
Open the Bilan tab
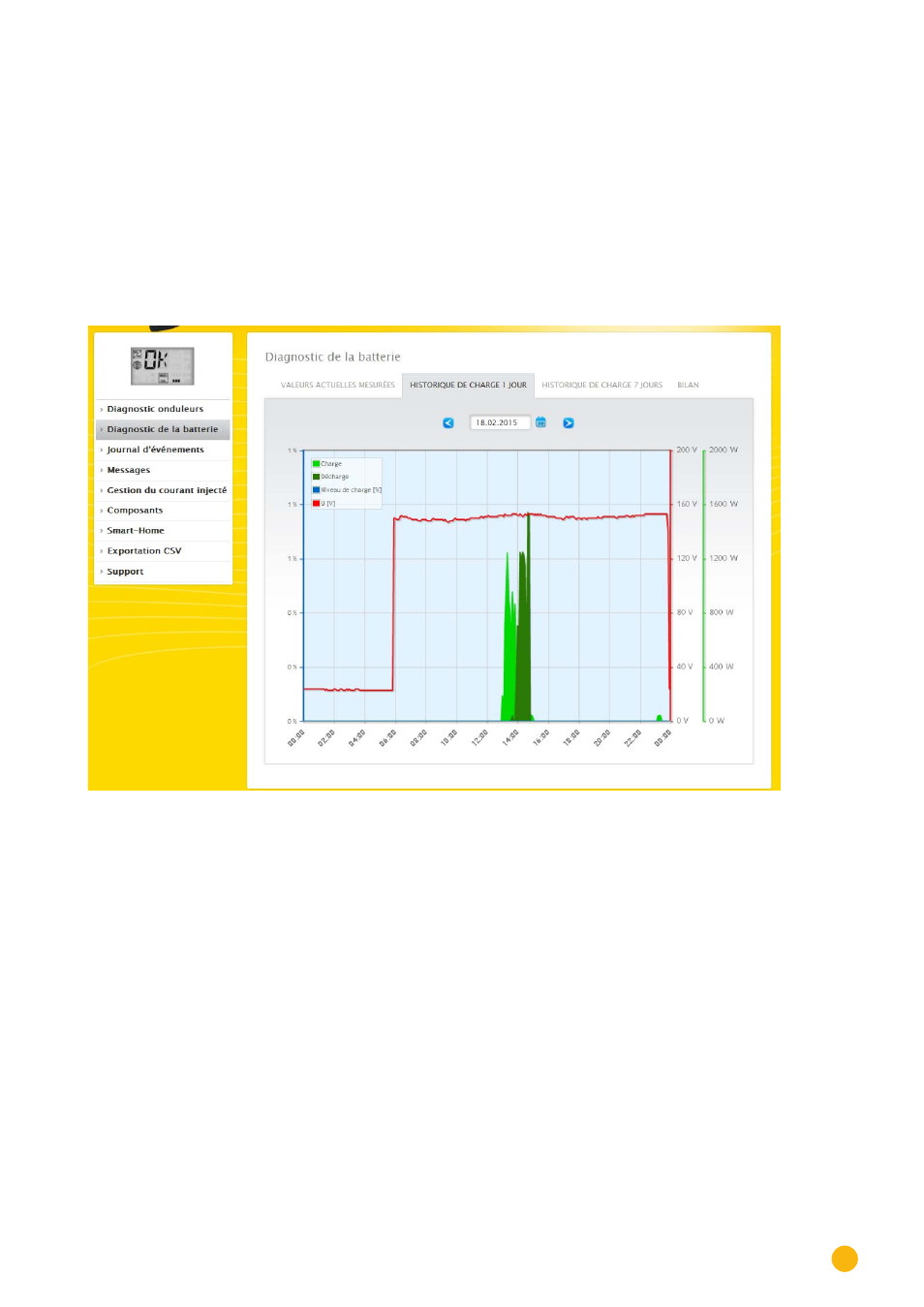click(x=688, y=386)
